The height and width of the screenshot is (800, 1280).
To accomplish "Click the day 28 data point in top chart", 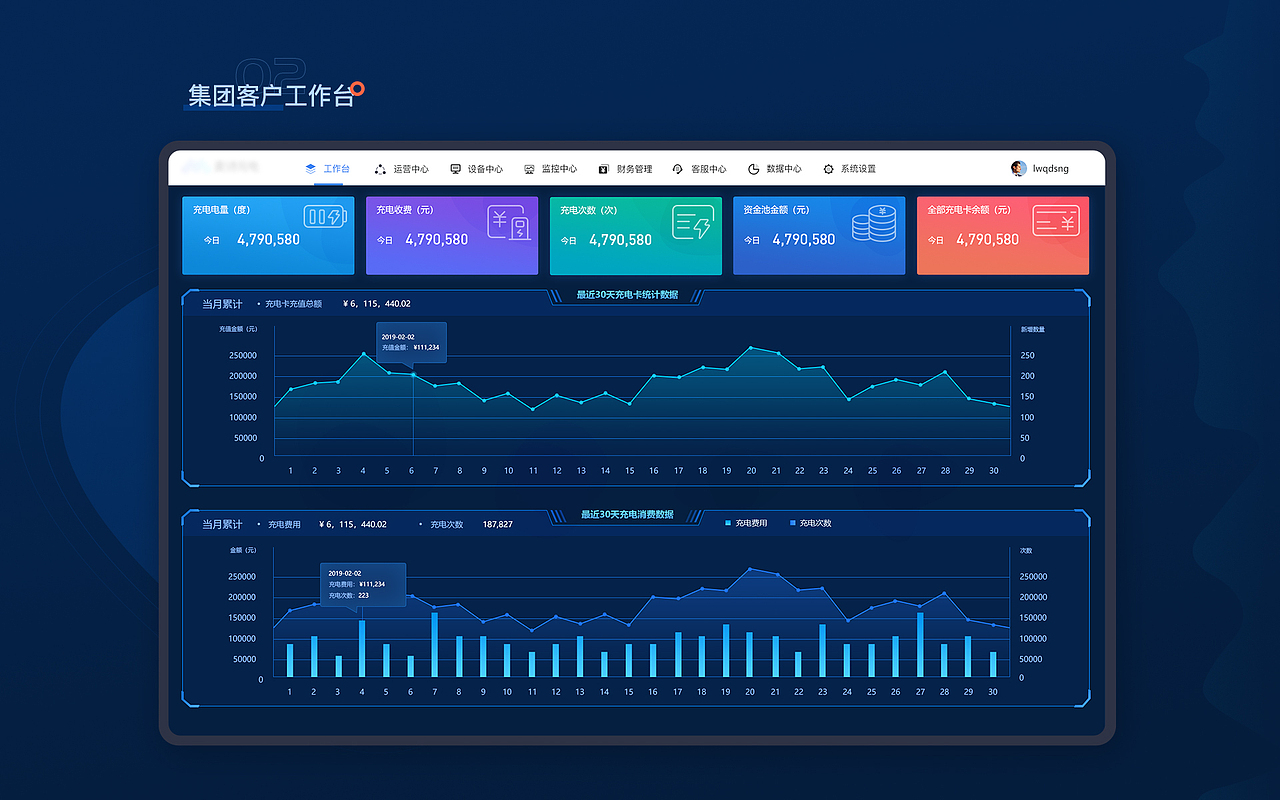I will pyautogui.click(x=945, y=372).
